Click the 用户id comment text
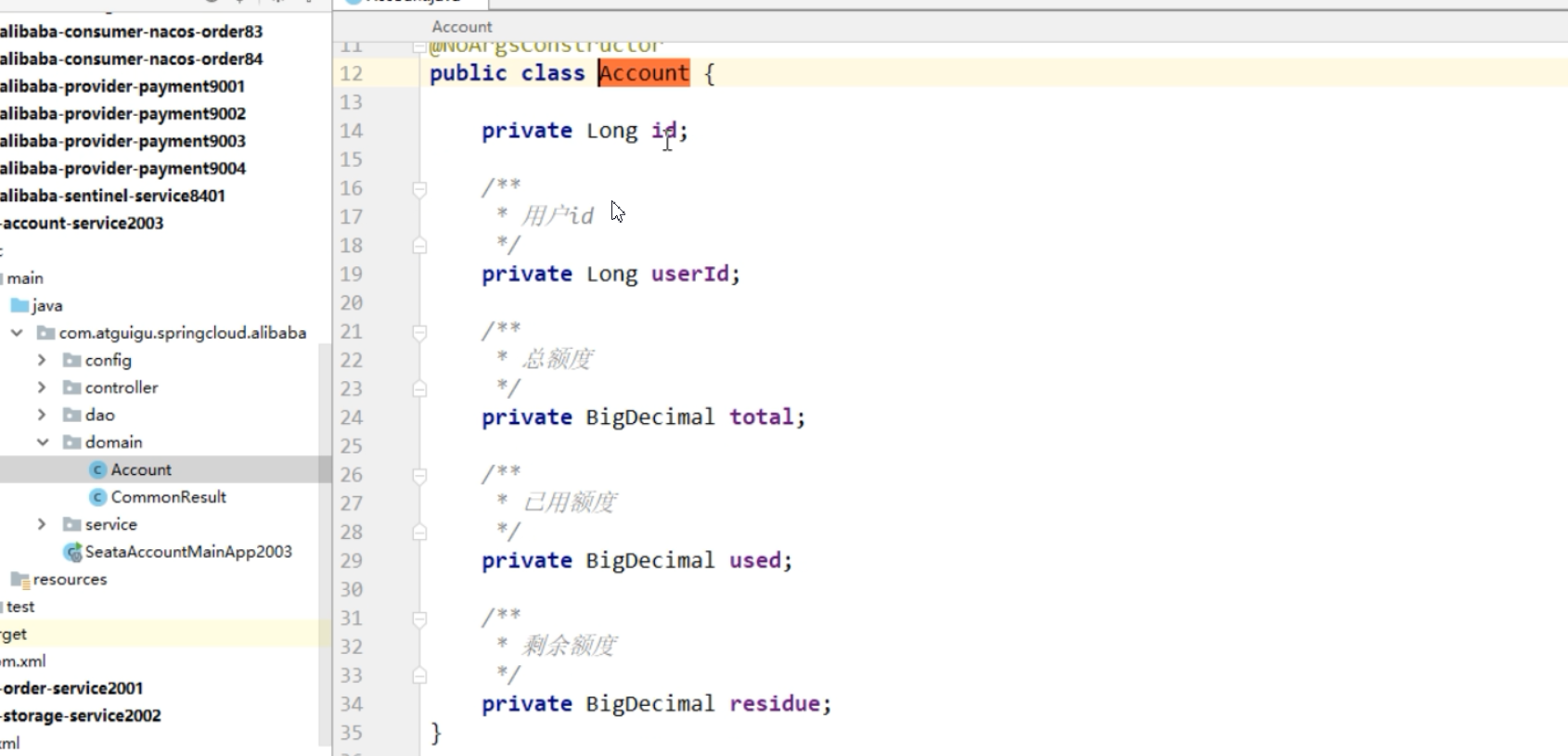1568x756 pixels. pyautogui.click(x=557, y=216)
